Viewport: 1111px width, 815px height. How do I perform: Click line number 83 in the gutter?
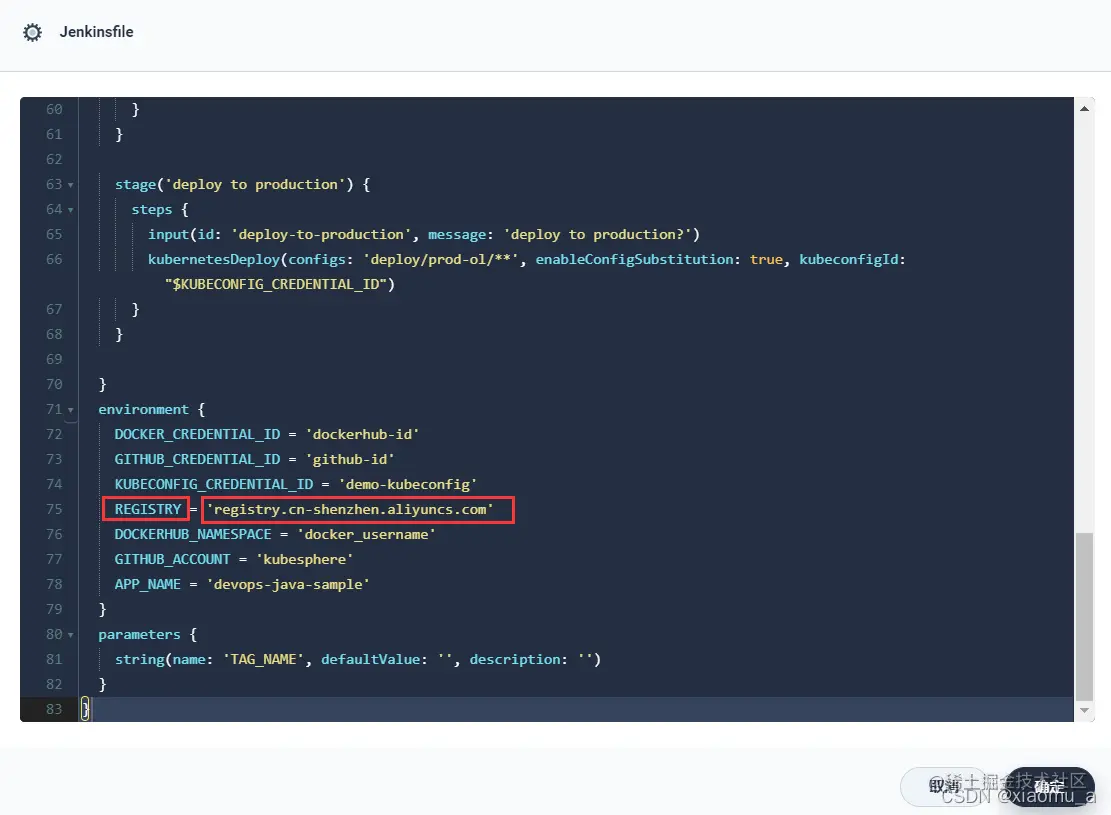point(54,709)
